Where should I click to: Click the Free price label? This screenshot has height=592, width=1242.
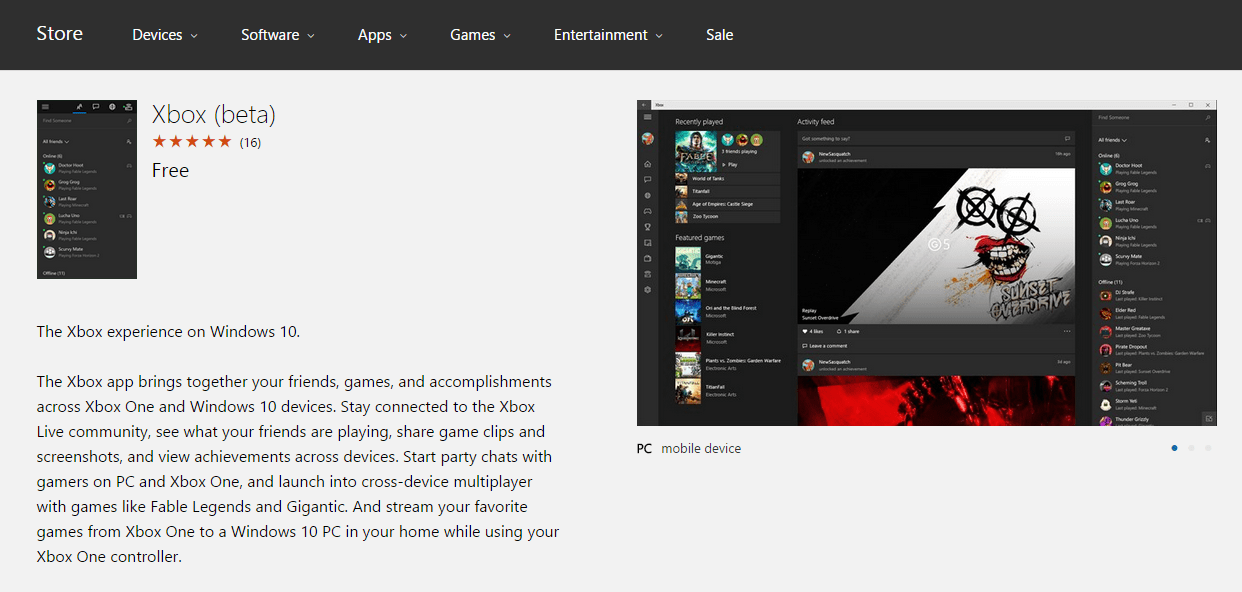click(x=171, y=170)
